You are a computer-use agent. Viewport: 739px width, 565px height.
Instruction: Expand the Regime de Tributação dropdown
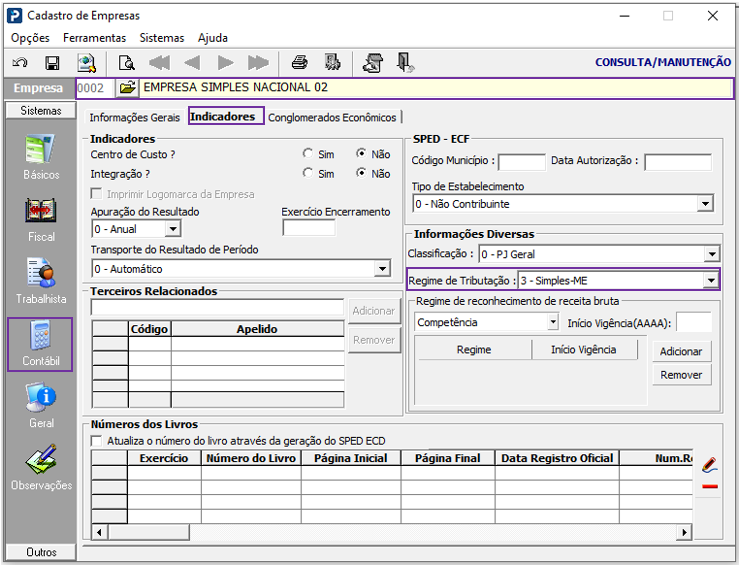710,281
